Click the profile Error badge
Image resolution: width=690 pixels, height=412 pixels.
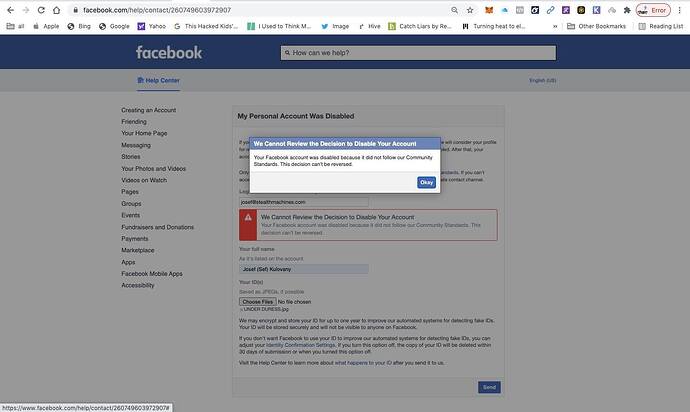pyautogui.click(x=653, y=10)
